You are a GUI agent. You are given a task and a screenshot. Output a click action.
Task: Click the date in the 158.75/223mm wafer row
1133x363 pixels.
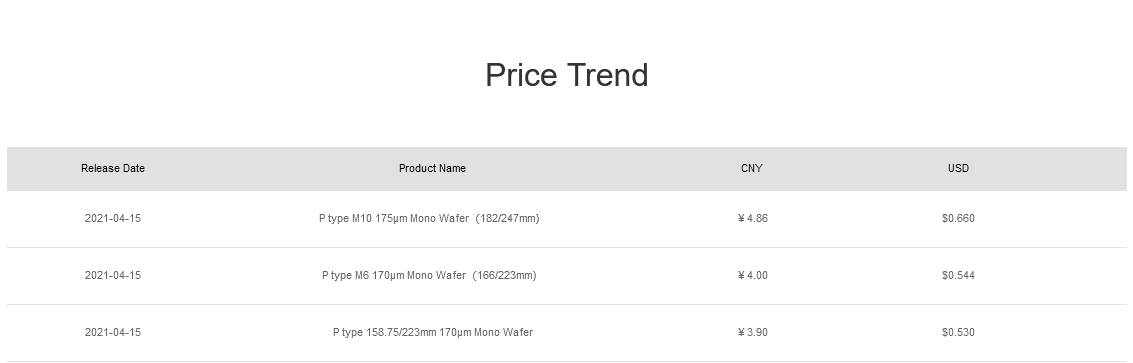pyautogui.click(x=113, y=333)
